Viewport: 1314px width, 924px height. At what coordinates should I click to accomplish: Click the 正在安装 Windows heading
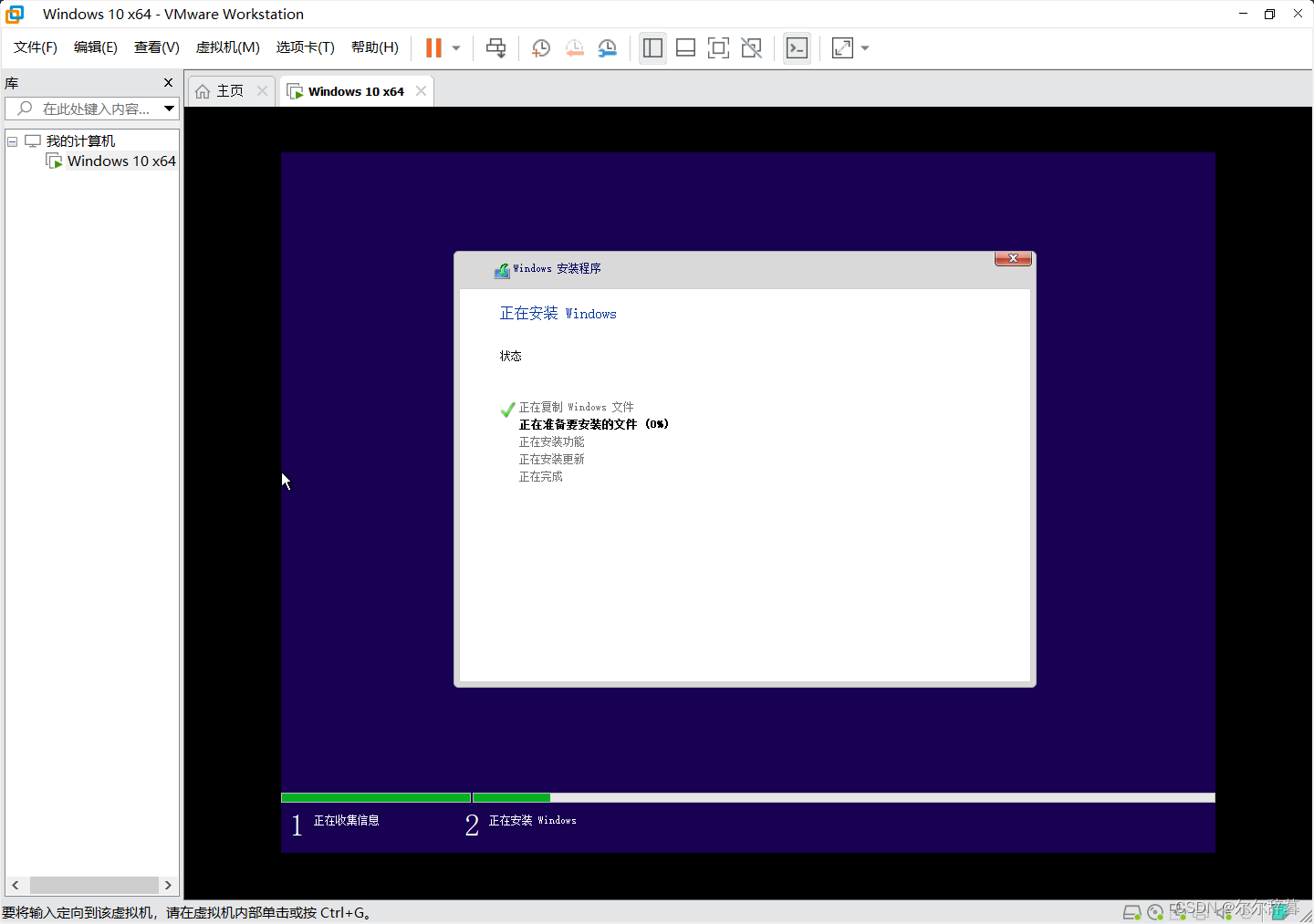558,314
